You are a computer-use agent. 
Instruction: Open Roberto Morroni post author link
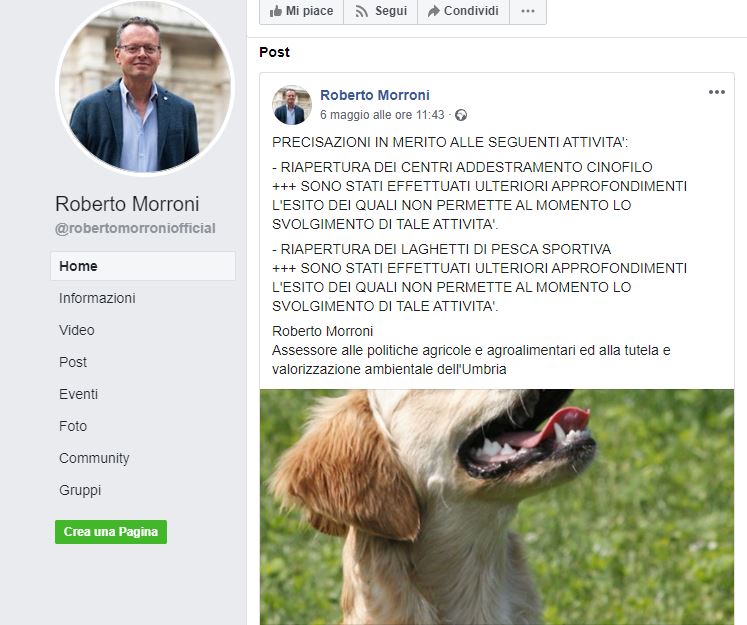click(x=374, y=95)
